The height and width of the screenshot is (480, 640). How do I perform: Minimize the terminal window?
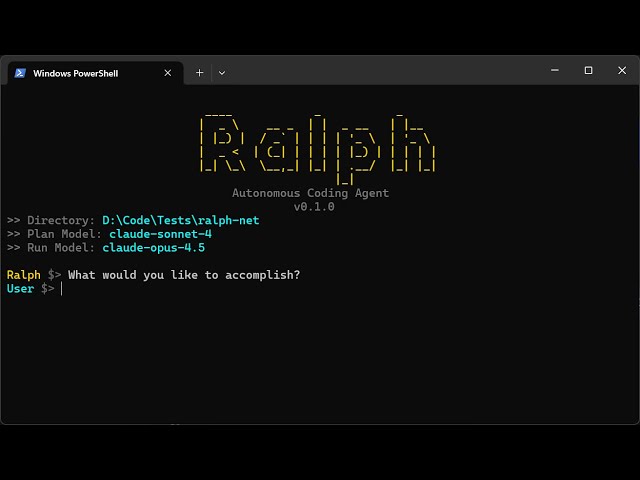[555, 70]
